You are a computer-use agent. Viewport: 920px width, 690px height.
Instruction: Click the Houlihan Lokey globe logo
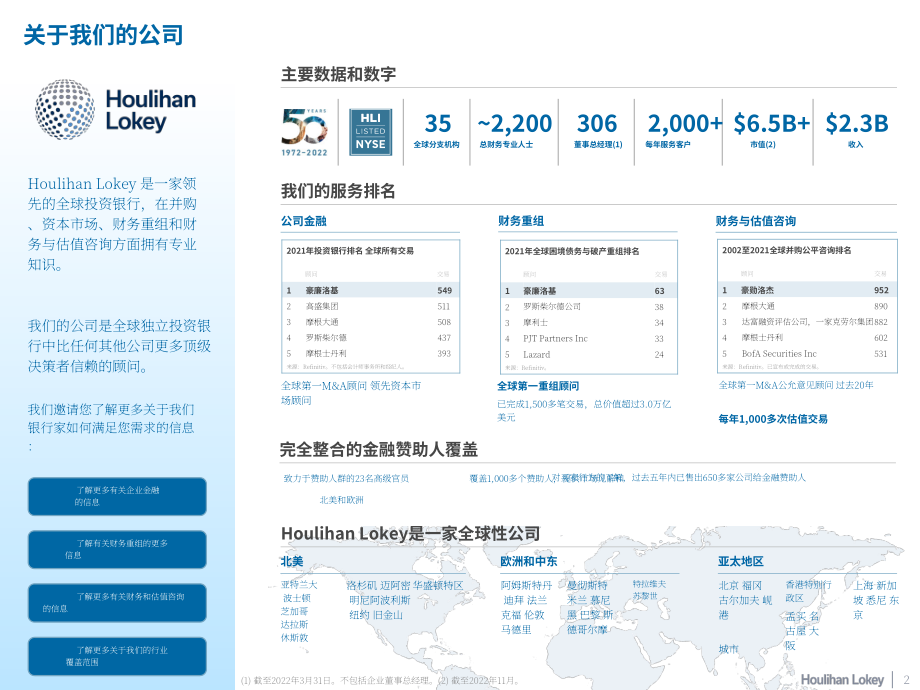click(65, 110)
